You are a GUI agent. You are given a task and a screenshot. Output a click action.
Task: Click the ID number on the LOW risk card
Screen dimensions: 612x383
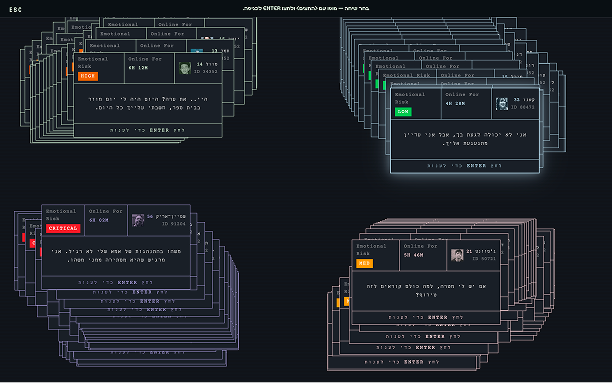point(523,107)
